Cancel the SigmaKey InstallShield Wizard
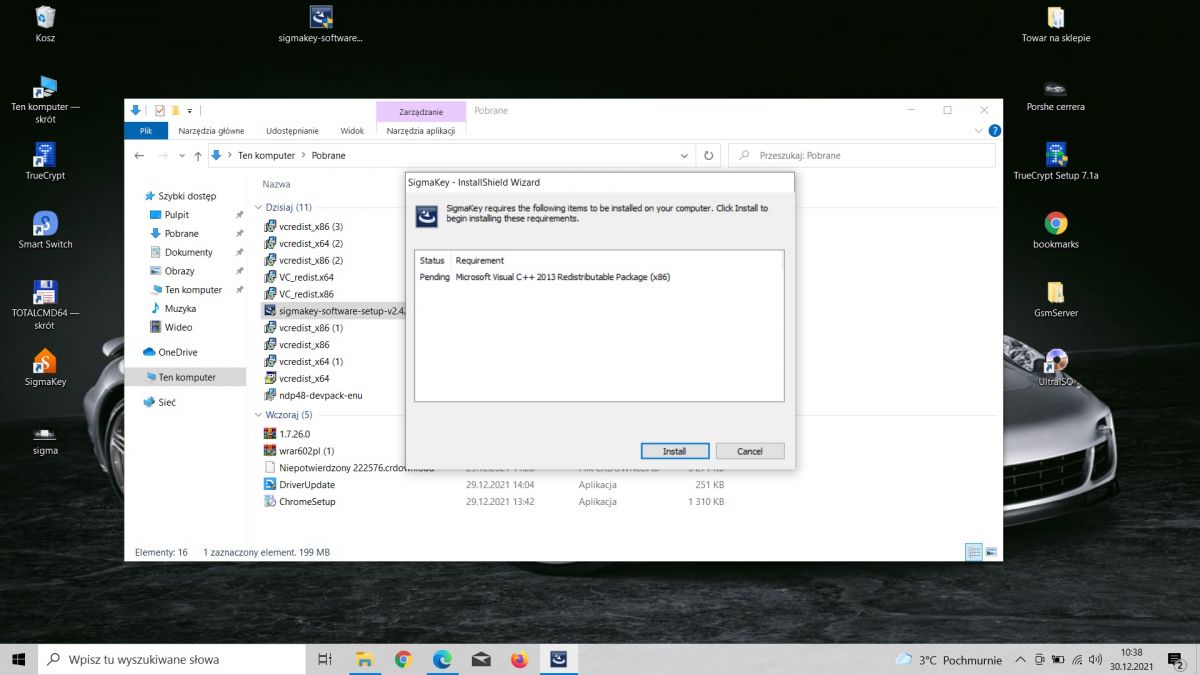 [750, 451]
